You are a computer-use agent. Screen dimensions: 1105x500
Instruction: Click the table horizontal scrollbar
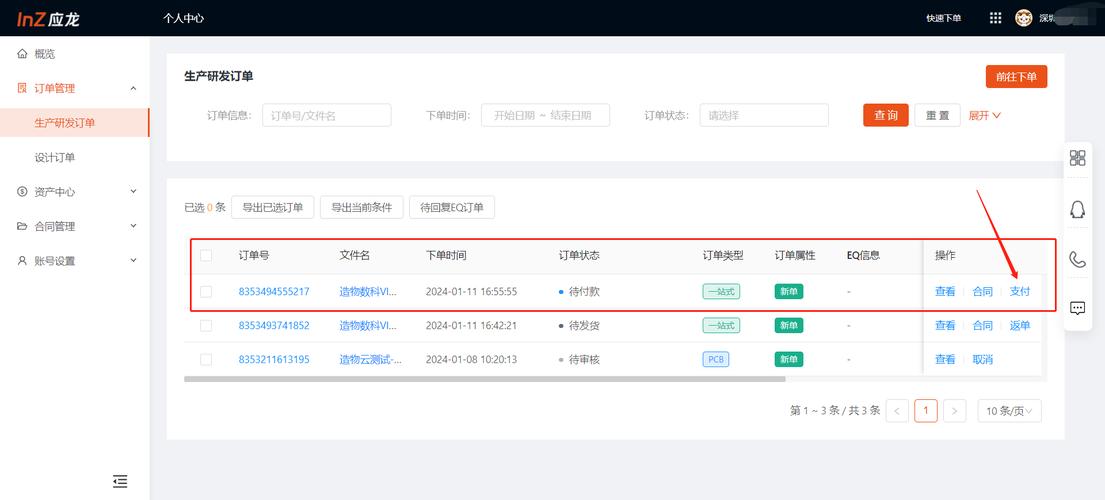[484, 379]
